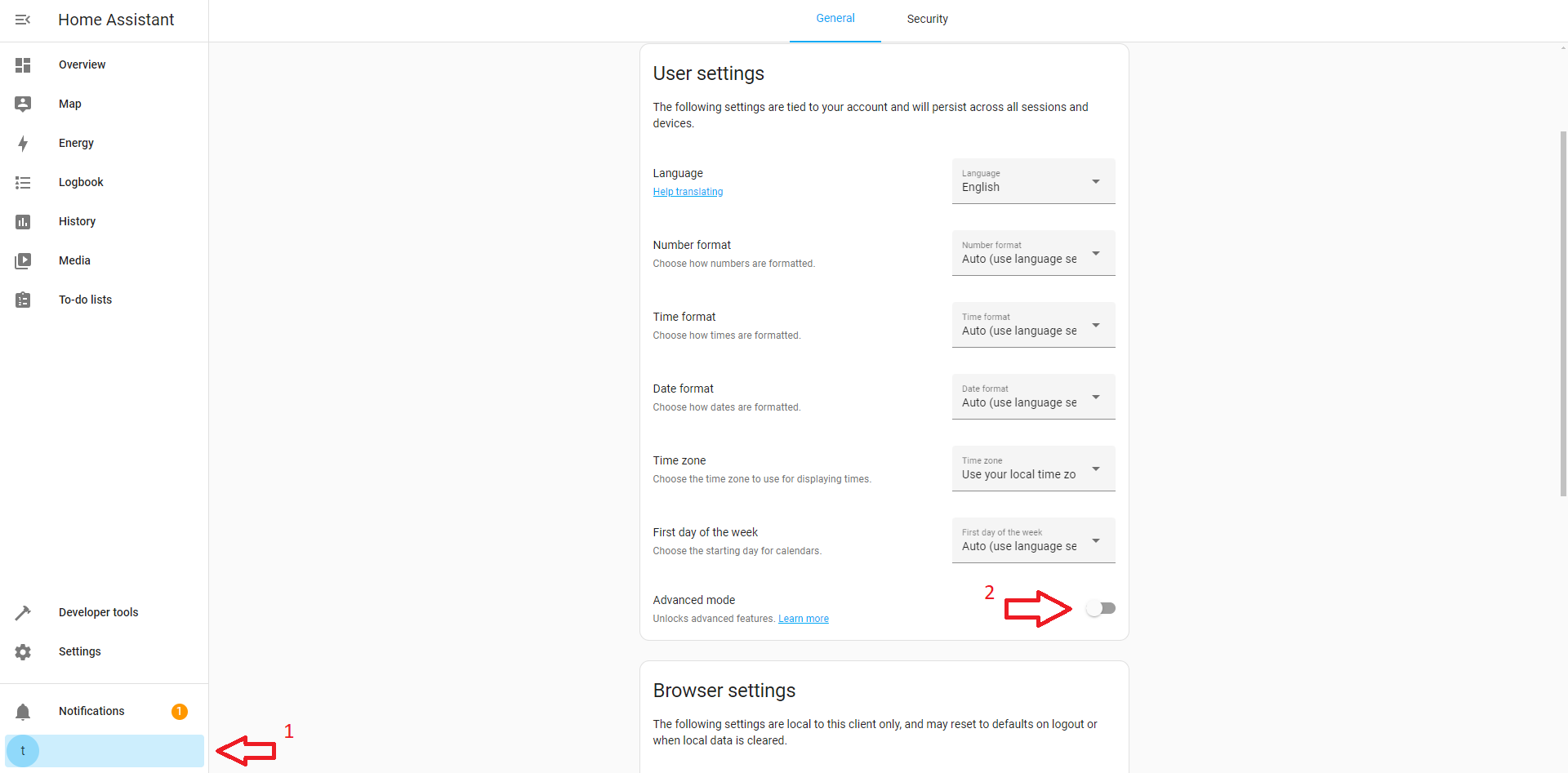
Task: Open the History chart icon
Action: pyautogui.click(x=23, y=222)
